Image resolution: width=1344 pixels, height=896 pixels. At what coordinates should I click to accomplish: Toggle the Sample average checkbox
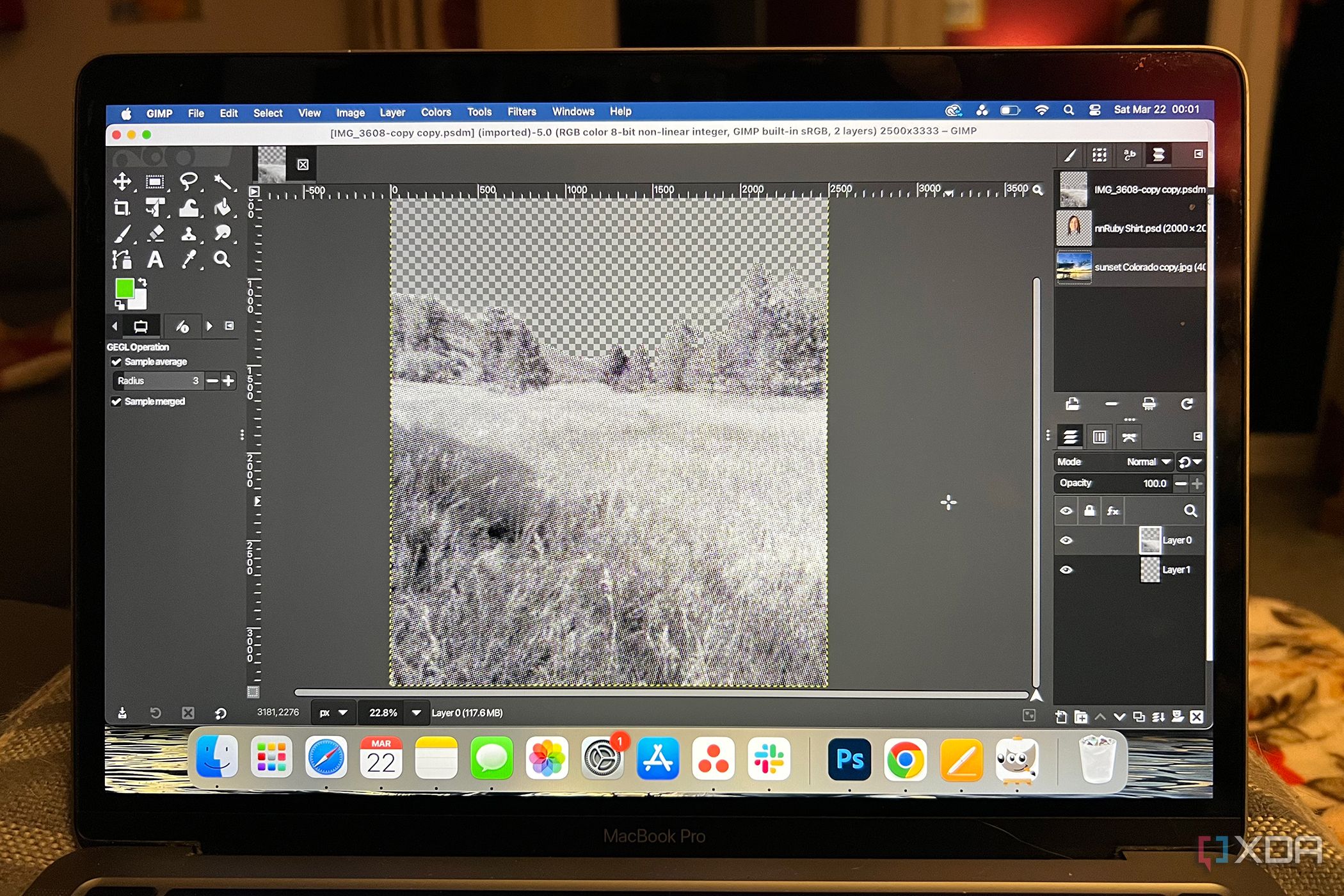tap(116, 362)
